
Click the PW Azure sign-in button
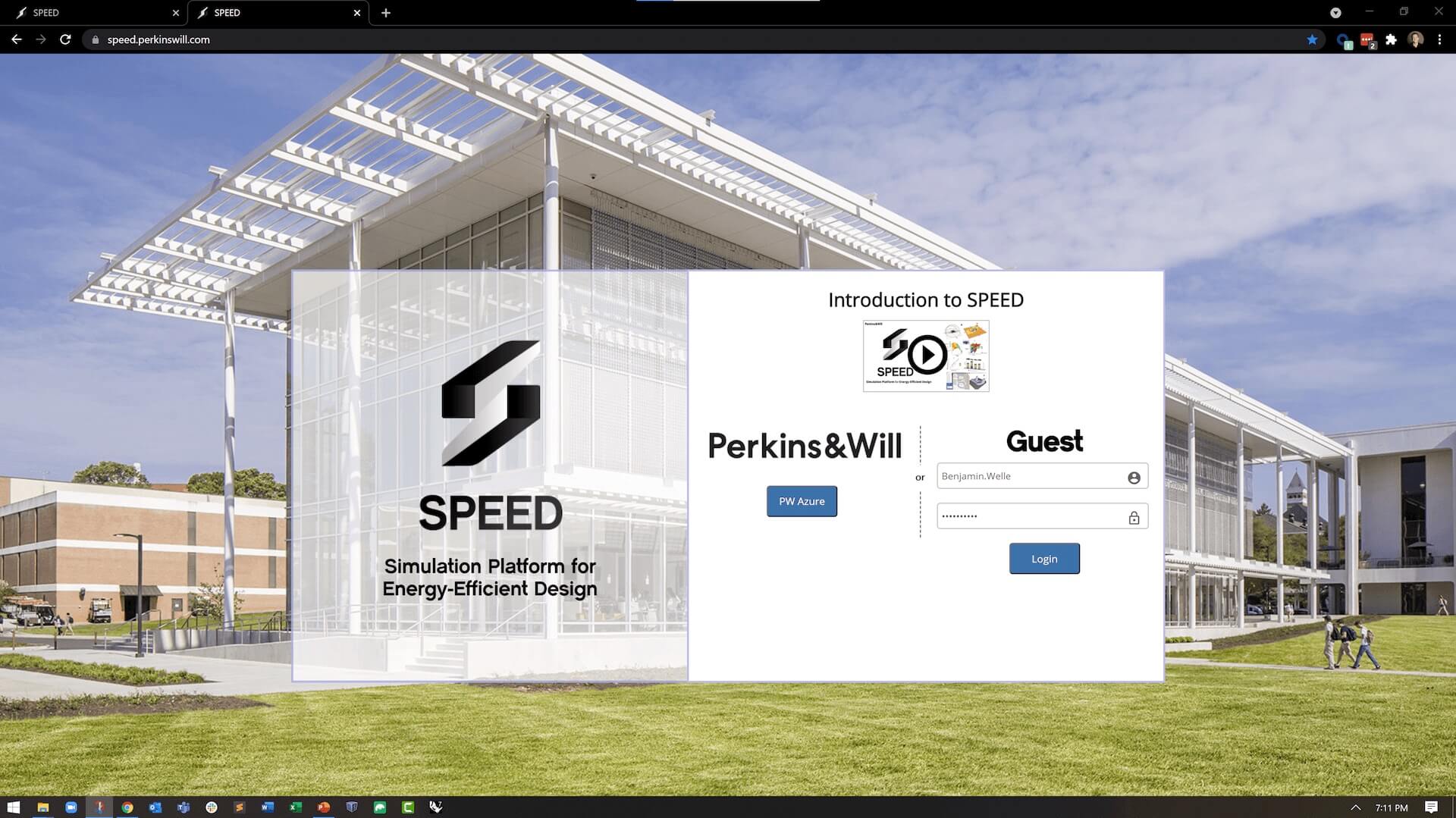[802, 501]
